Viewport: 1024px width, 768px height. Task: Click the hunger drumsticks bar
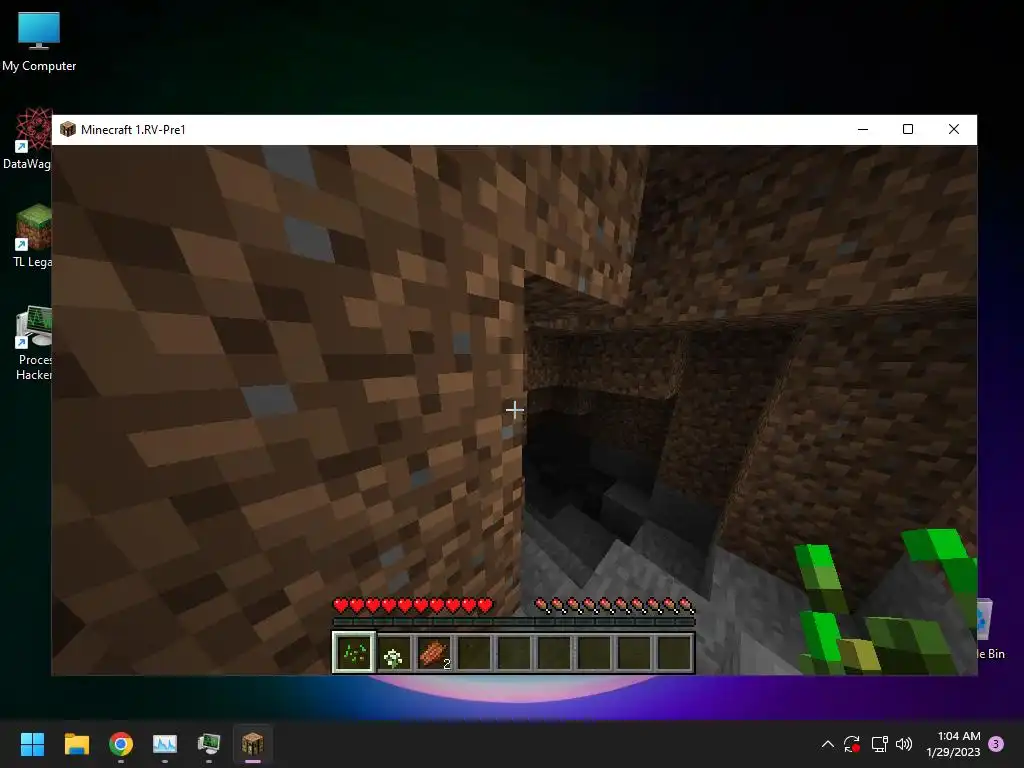point(615,606)
